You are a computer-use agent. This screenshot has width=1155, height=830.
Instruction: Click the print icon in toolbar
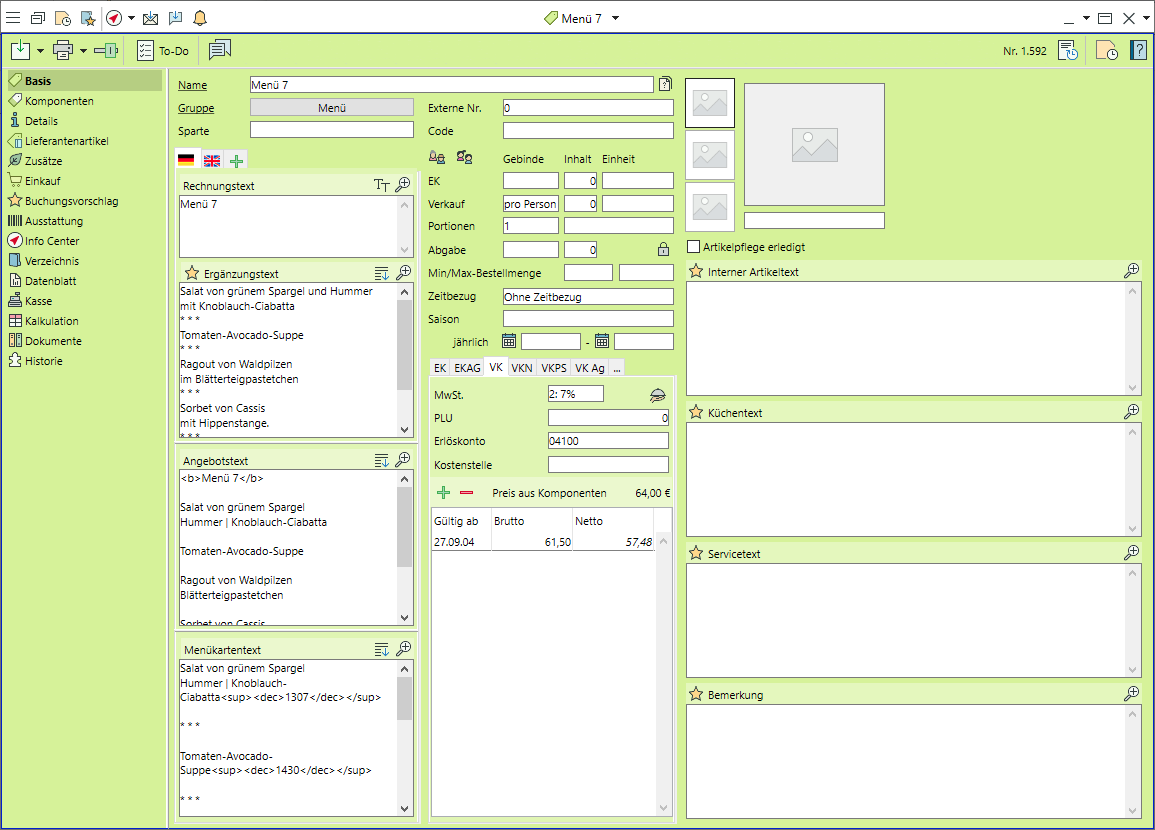[63, 50]
